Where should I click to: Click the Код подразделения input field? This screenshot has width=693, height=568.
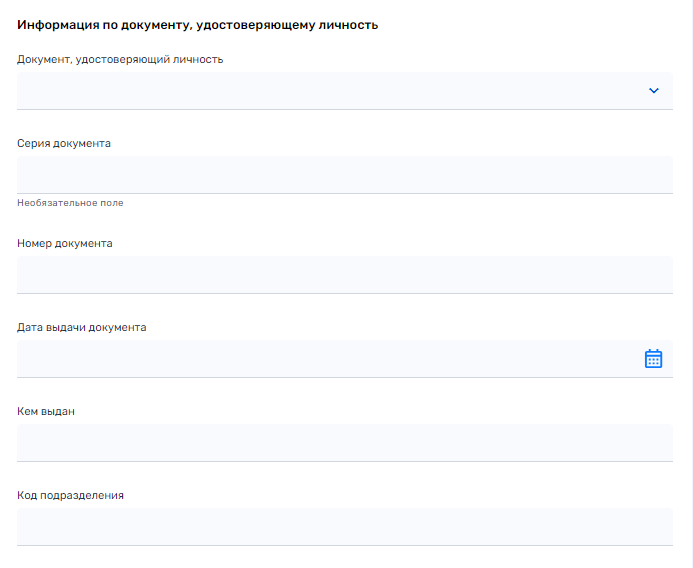click(345, 526)
